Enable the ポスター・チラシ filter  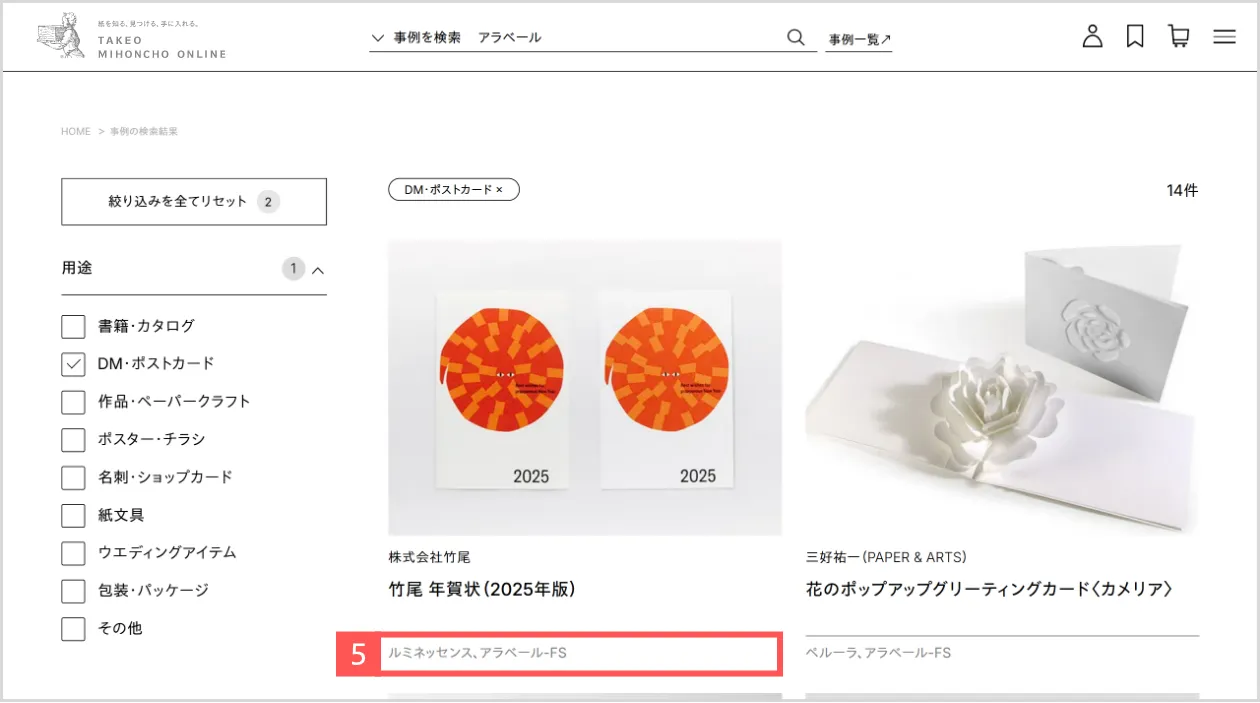click(73, 440)
